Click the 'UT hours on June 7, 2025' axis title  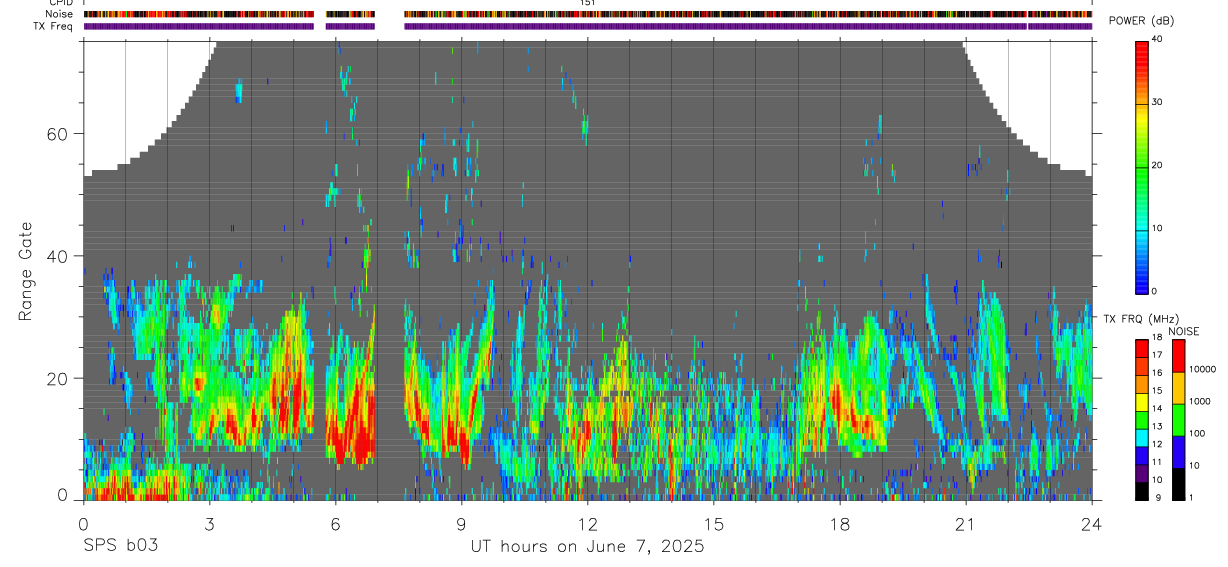[587, 547]
